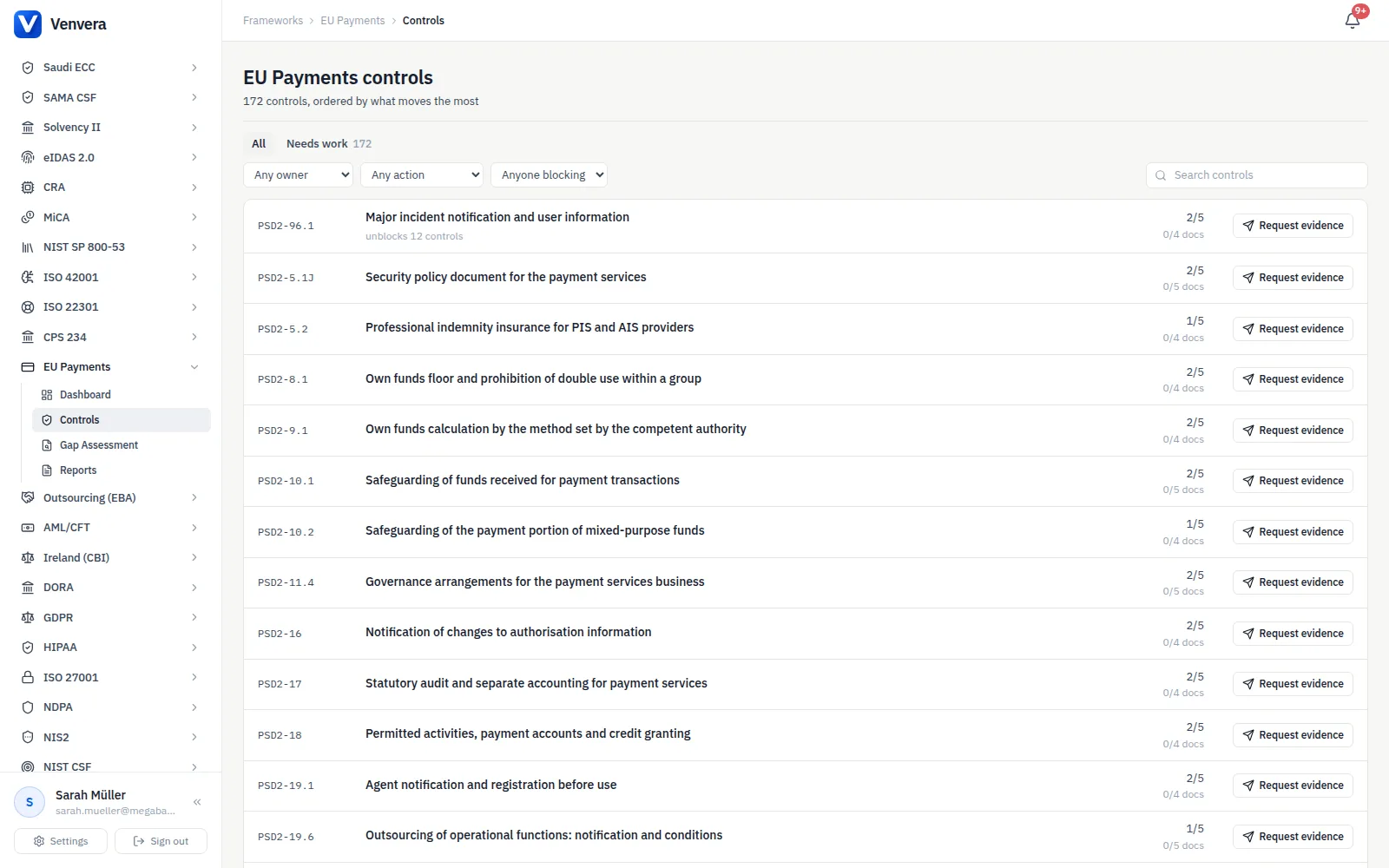Click Sarah Müller's avatar
The image size is (1389, 868).
point(30,802)
